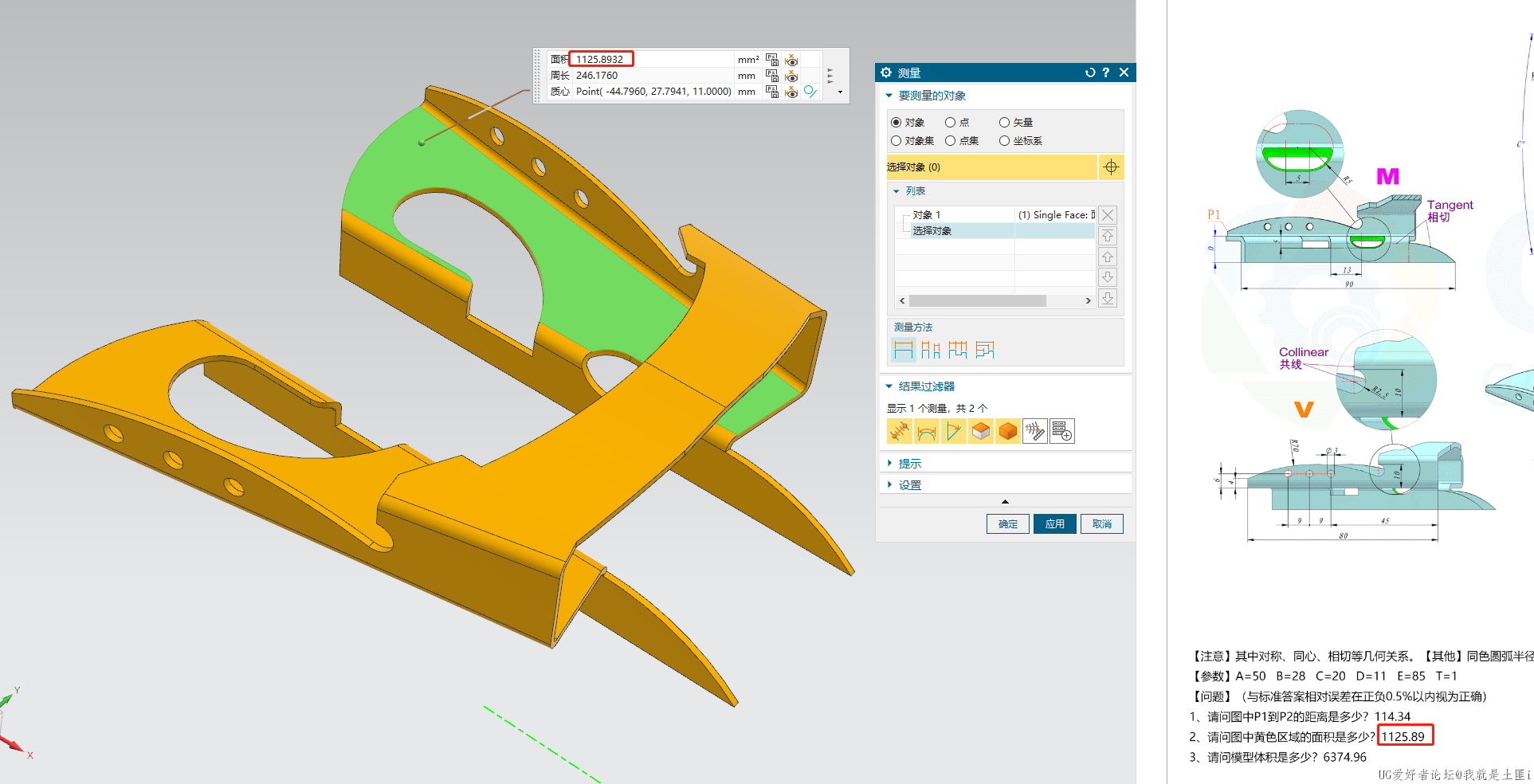
Task: Collapse dialog with the small up triangle above buttons
Action: click(x=1005, y=502)
